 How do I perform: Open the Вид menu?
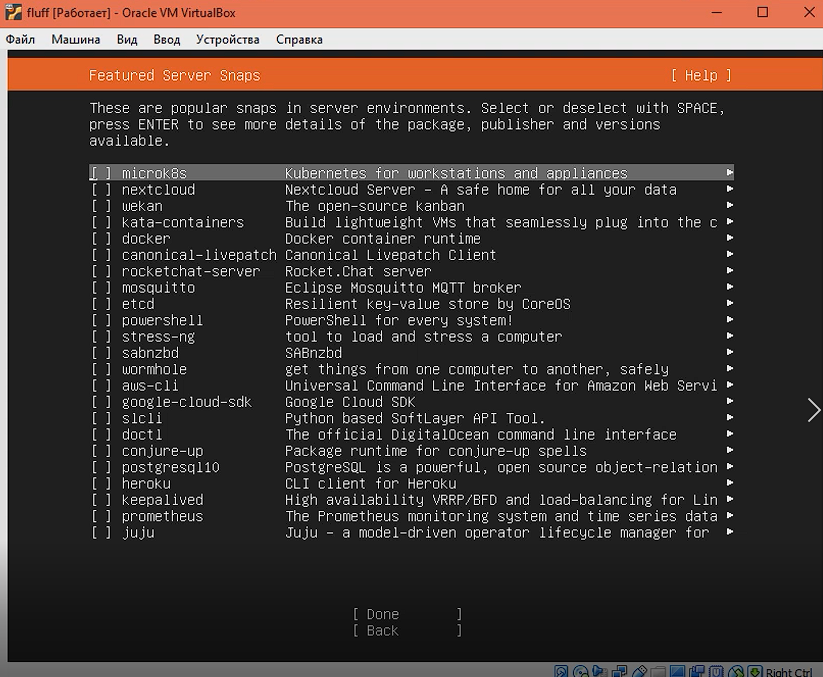tap(127, 39)
